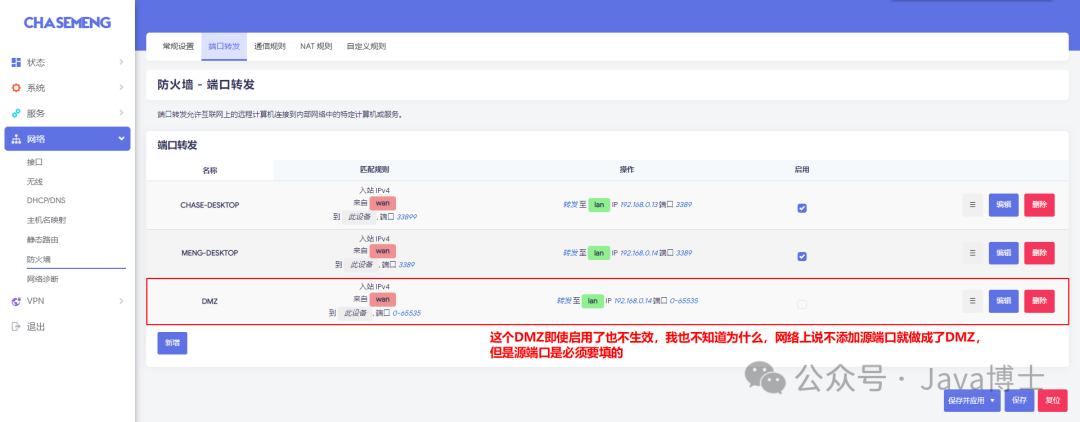Screen dimensions: 1080x422
Task: Click the drag handle icon for DMZ rule
Action: [x=972, y=301]
